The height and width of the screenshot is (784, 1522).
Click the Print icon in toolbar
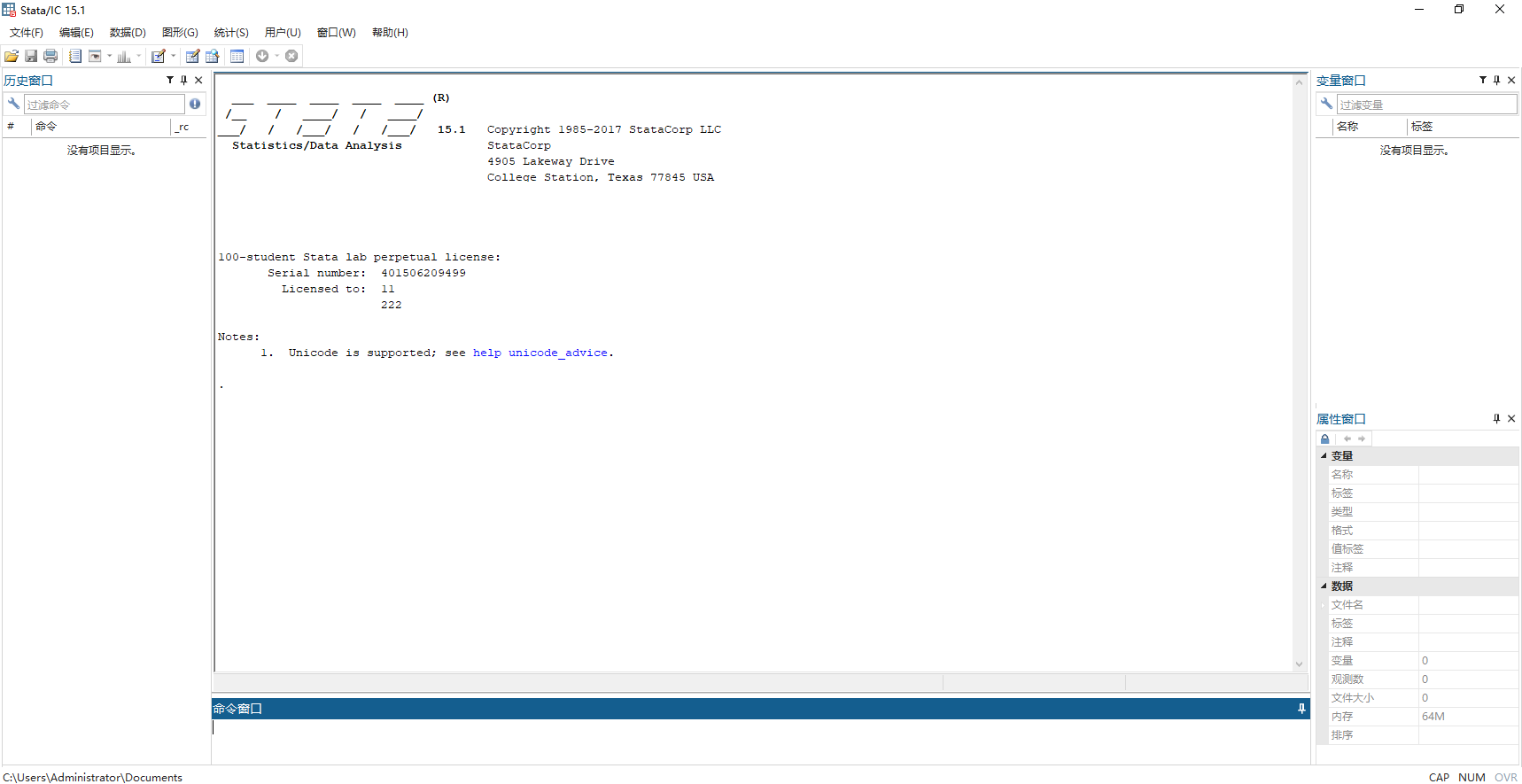point(50,56)
